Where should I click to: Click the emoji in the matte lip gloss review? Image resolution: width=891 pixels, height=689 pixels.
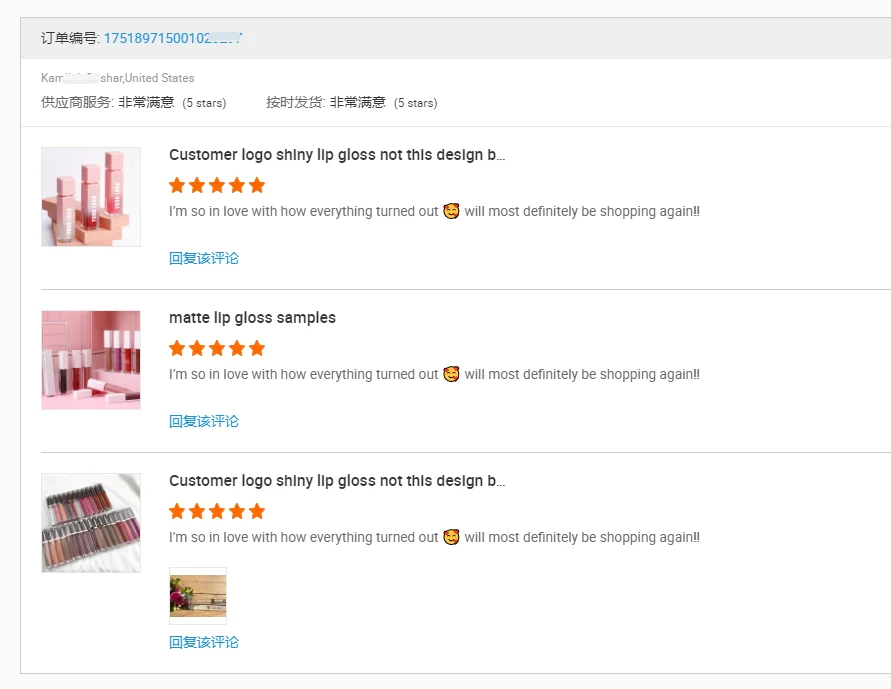(450, 373)
